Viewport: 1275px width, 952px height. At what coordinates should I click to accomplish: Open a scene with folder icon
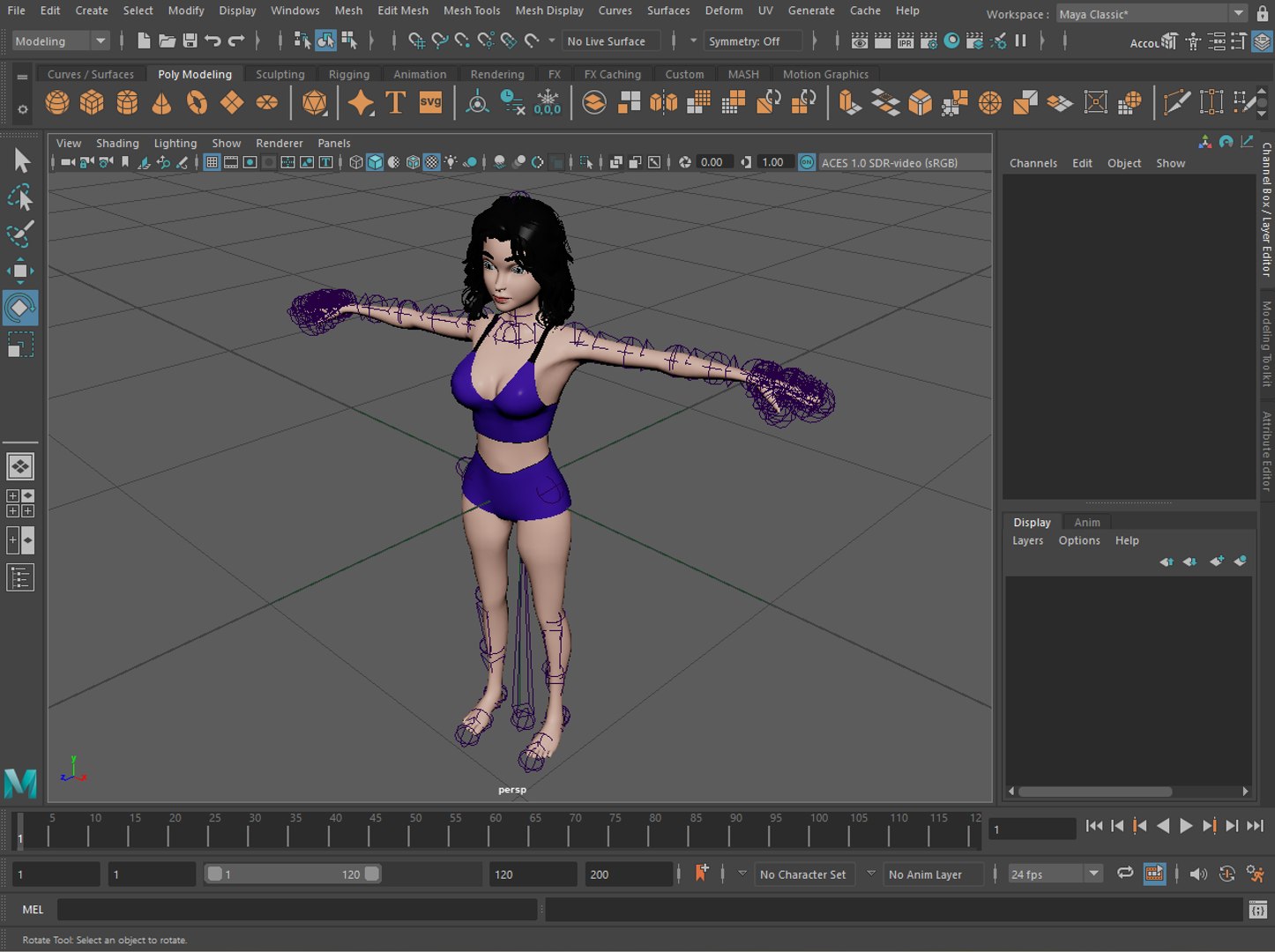pyautogui.click(x=167, y=41)
